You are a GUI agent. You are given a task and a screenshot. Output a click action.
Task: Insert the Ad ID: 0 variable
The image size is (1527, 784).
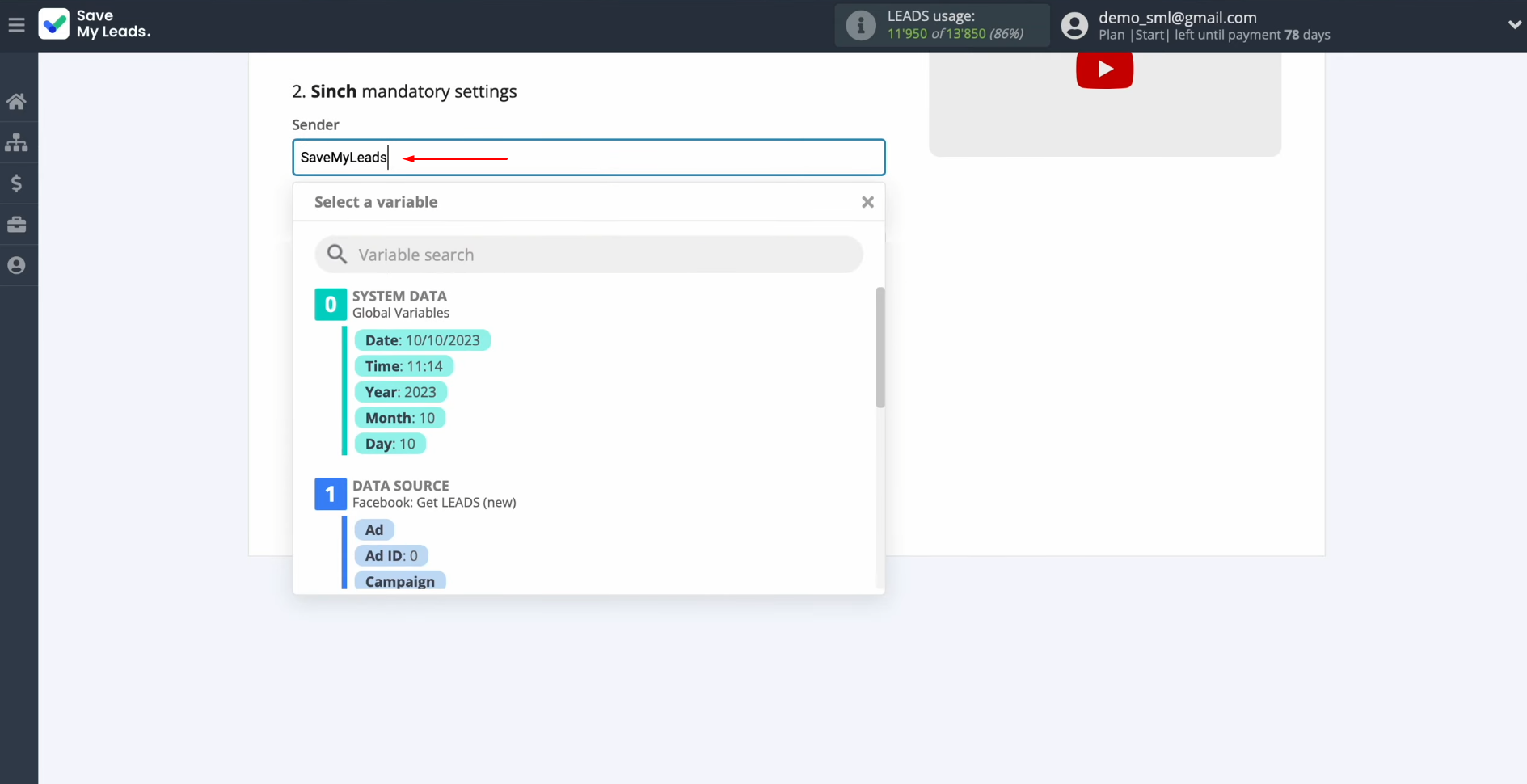[x=391, y=556]
